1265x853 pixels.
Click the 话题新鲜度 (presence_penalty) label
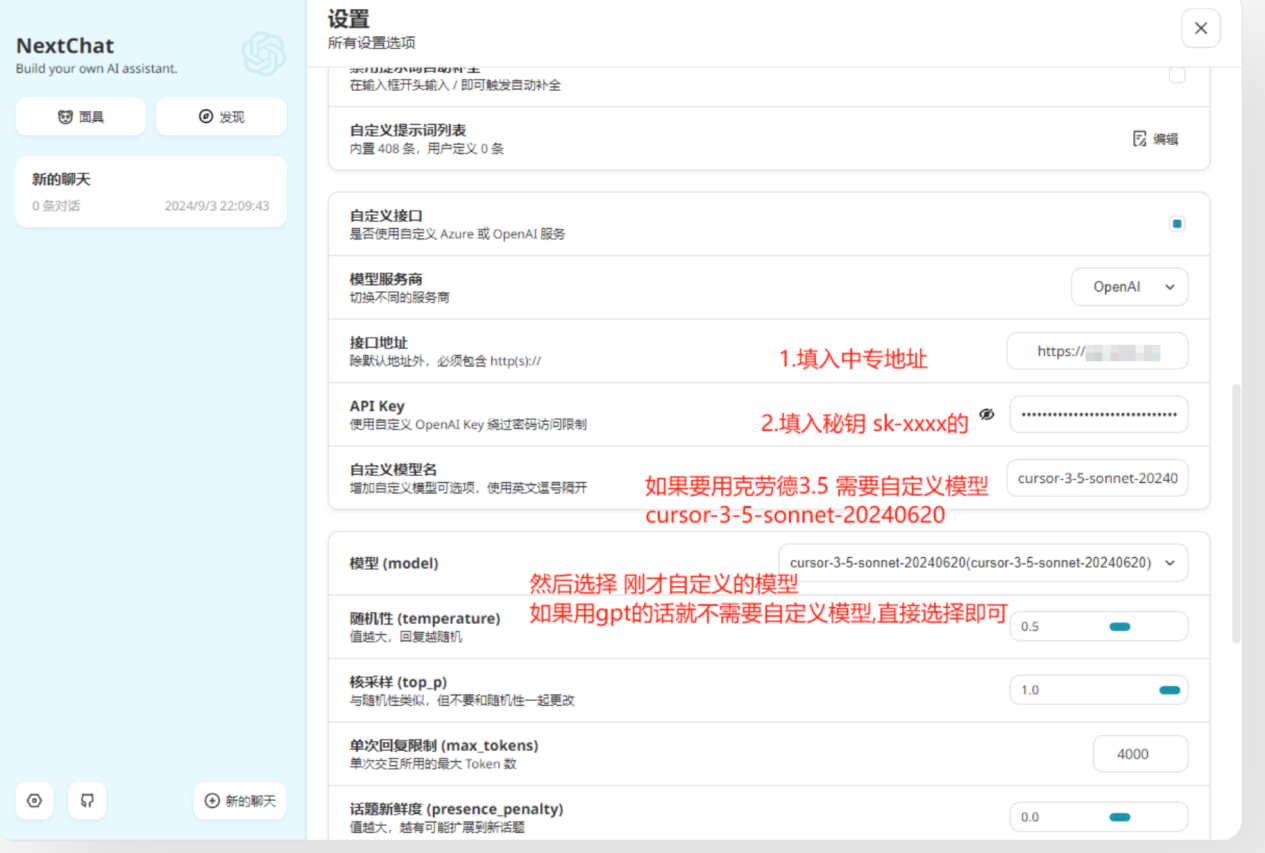[x=456, y=808]
